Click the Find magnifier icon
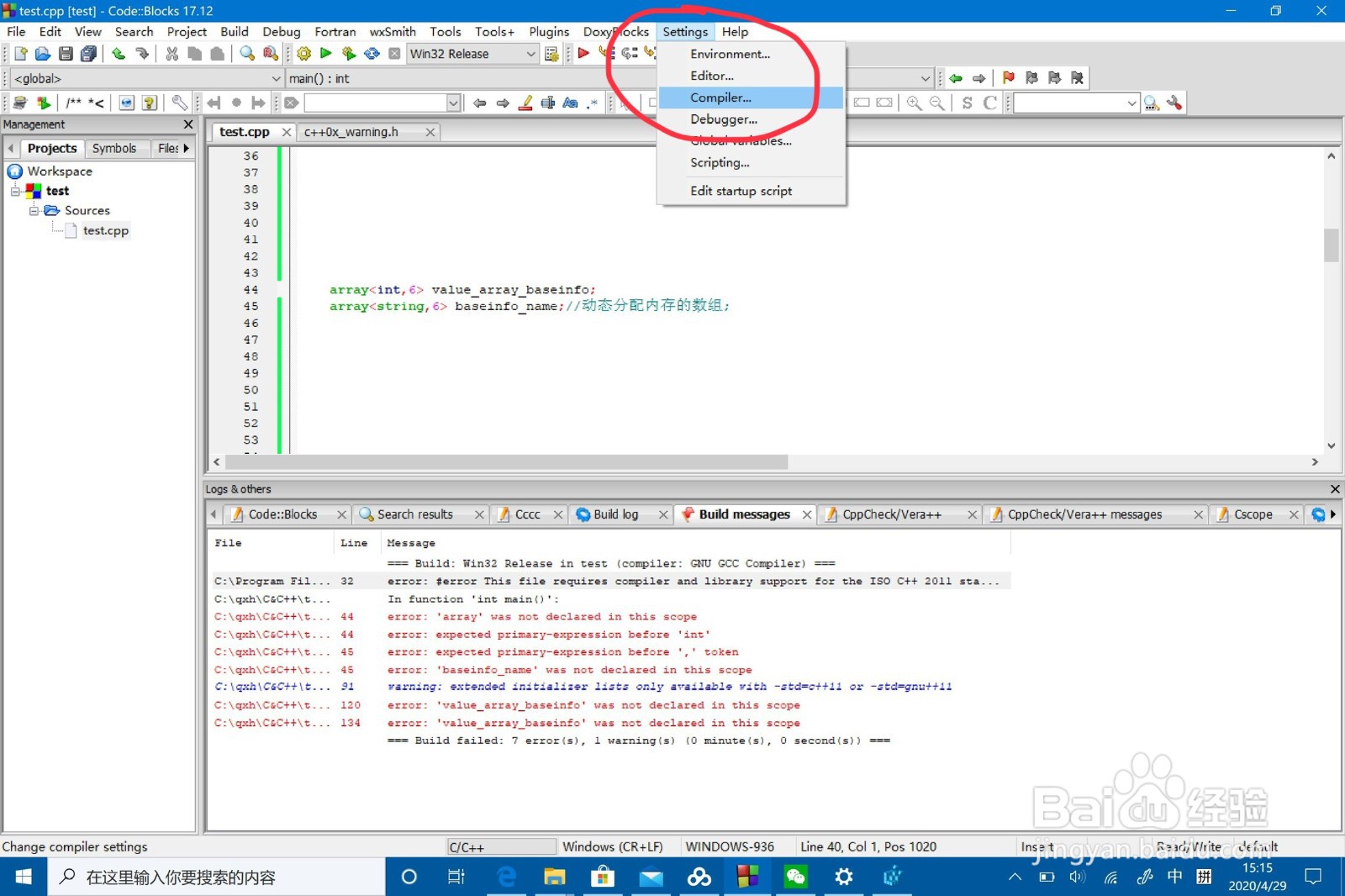Screen dimensions: 1345x896 click(247, 54)
